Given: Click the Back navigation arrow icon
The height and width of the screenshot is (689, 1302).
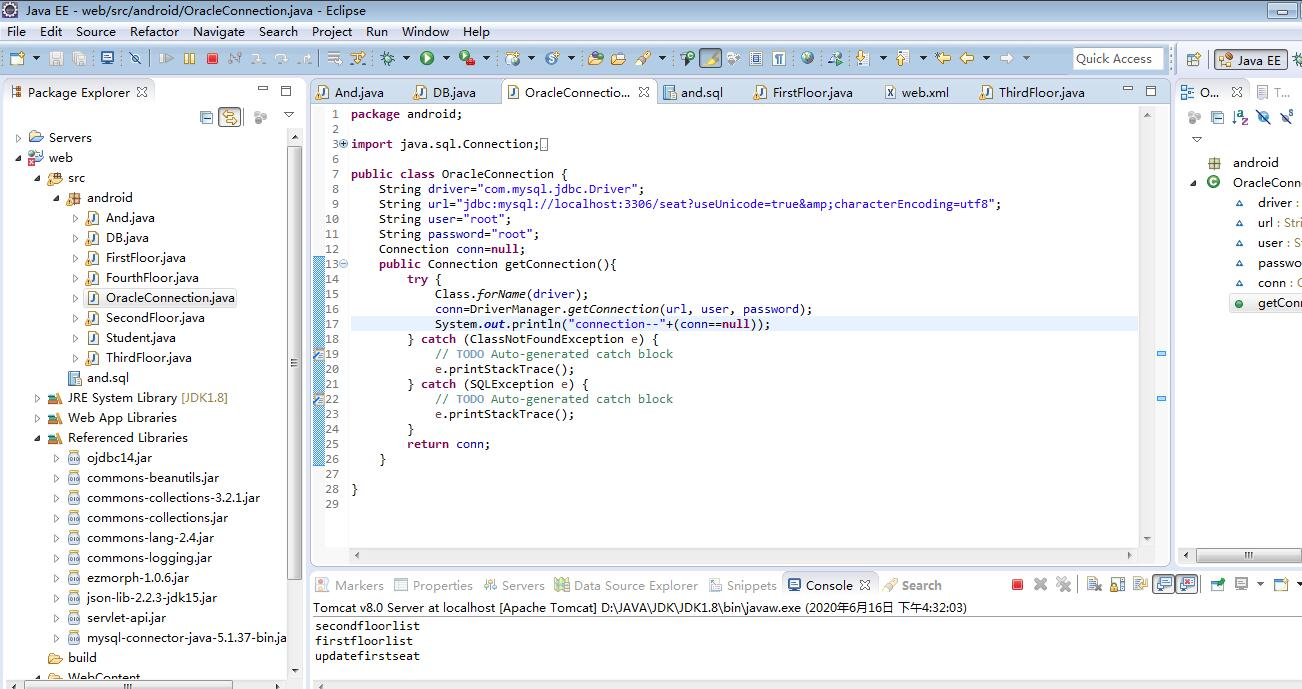Looking at the screenshot, I should 966,58.
